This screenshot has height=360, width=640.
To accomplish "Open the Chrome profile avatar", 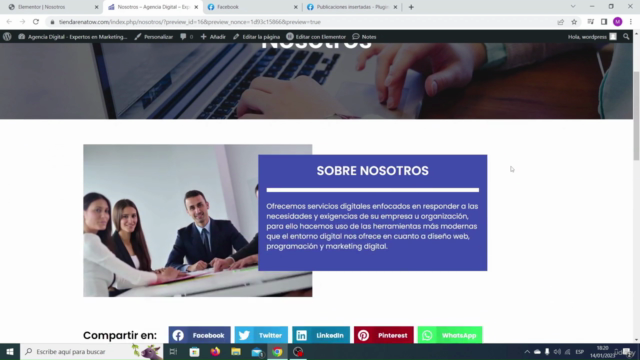I will coord(618,22).
